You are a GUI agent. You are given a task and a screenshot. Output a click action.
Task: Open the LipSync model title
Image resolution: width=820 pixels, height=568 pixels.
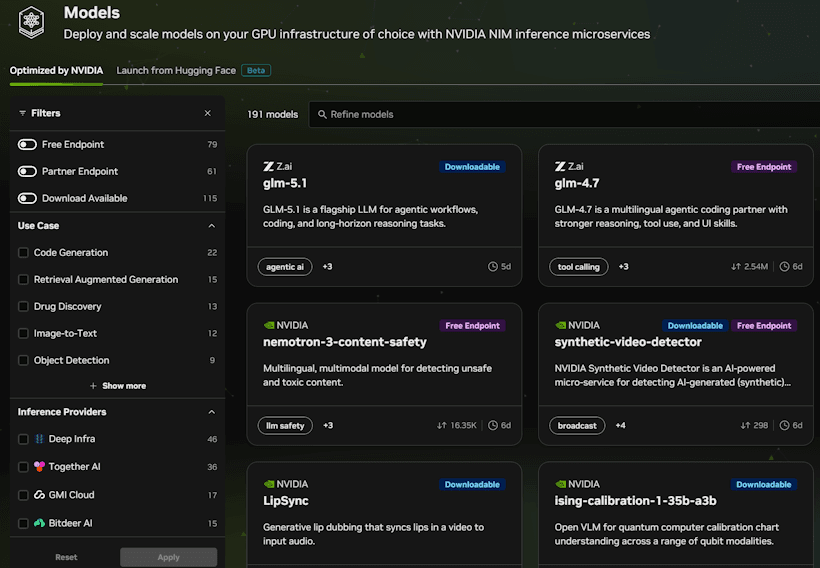286,501
